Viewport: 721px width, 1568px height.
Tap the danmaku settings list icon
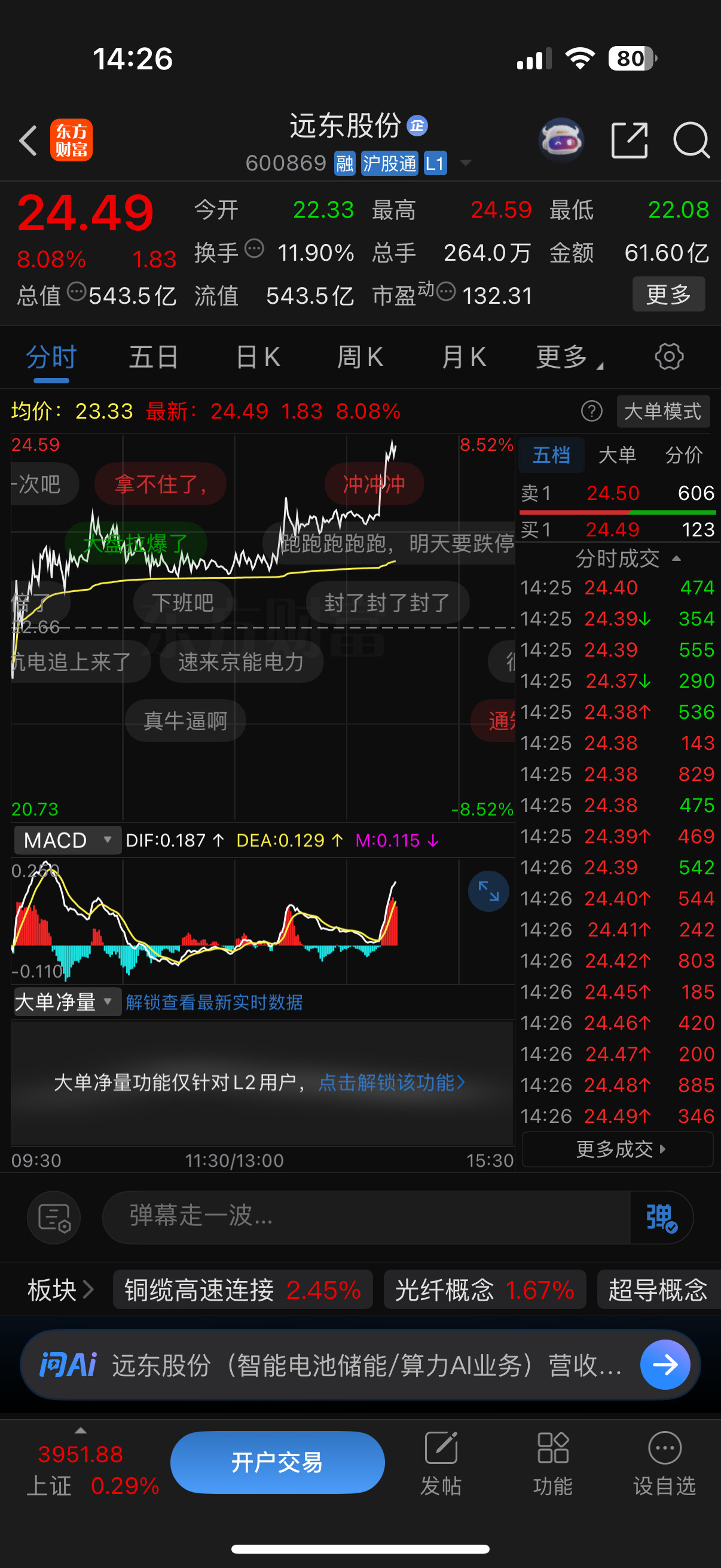(54, 1218)
